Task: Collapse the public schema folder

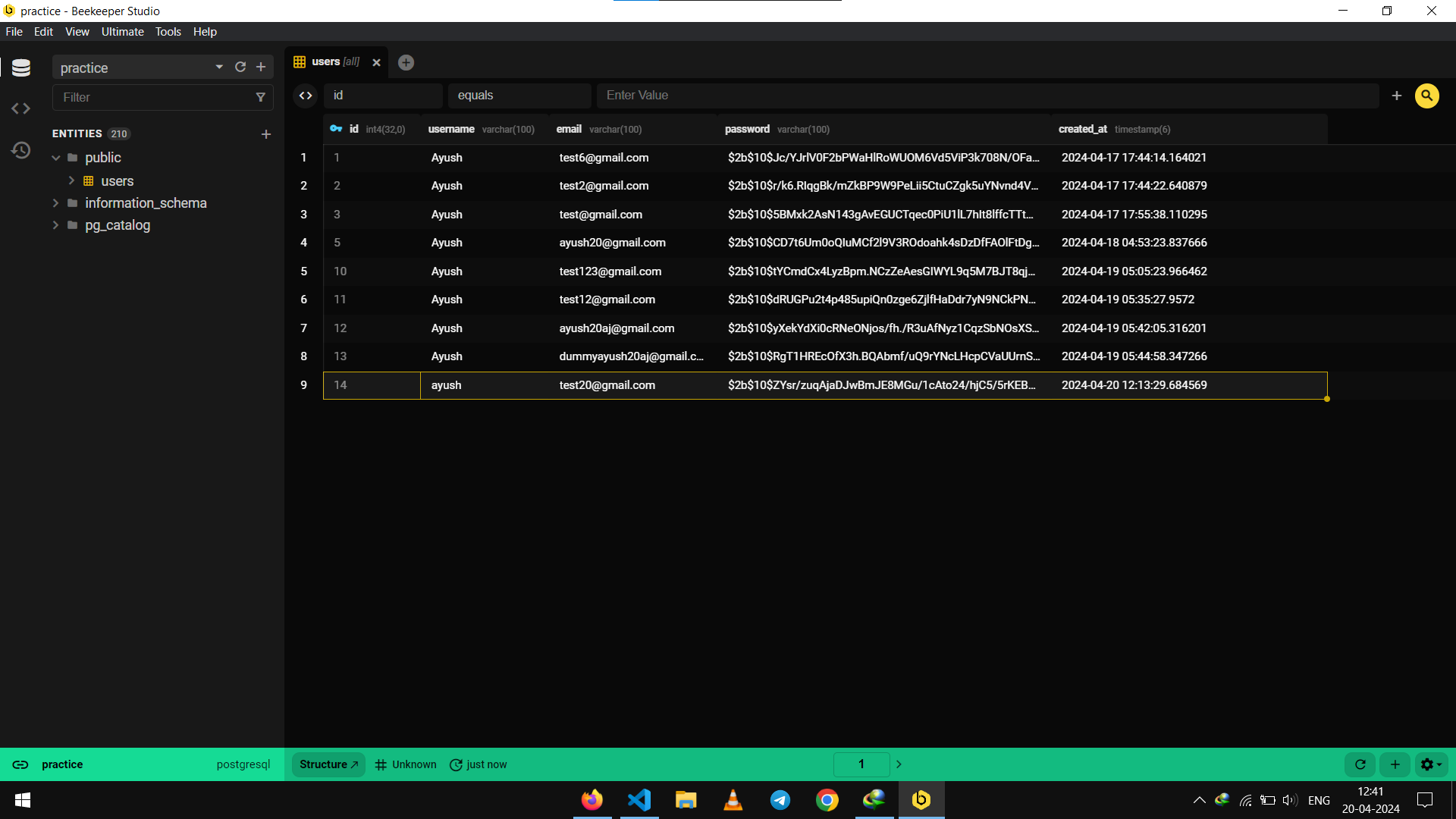Action: click(56, 158)
